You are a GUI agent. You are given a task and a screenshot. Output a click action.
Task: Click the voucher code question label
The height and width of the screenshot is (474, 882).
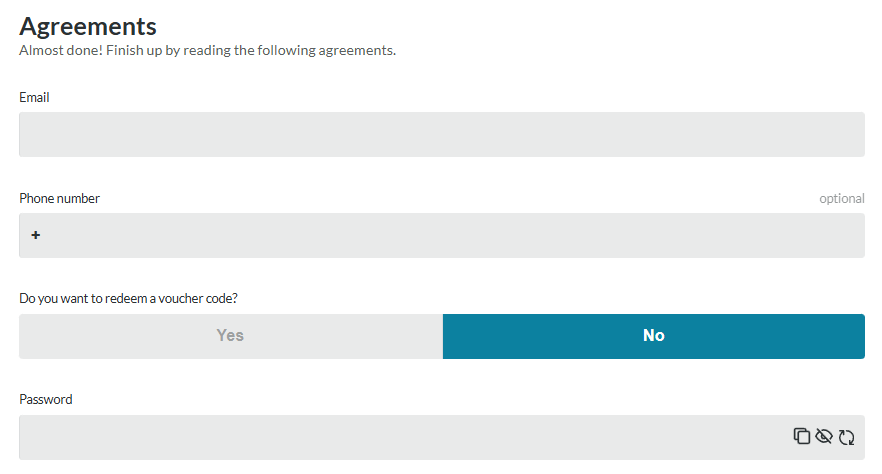point(128,299)
